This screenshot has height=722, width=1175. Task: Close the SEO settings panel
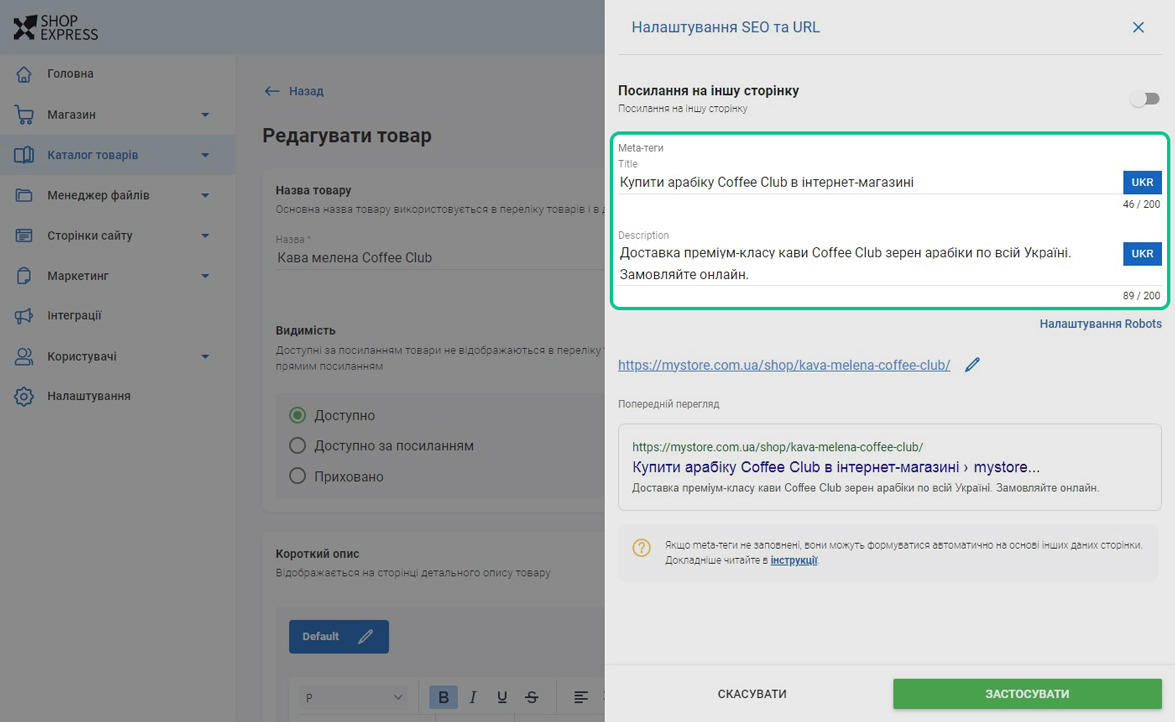pos(1138,28)
